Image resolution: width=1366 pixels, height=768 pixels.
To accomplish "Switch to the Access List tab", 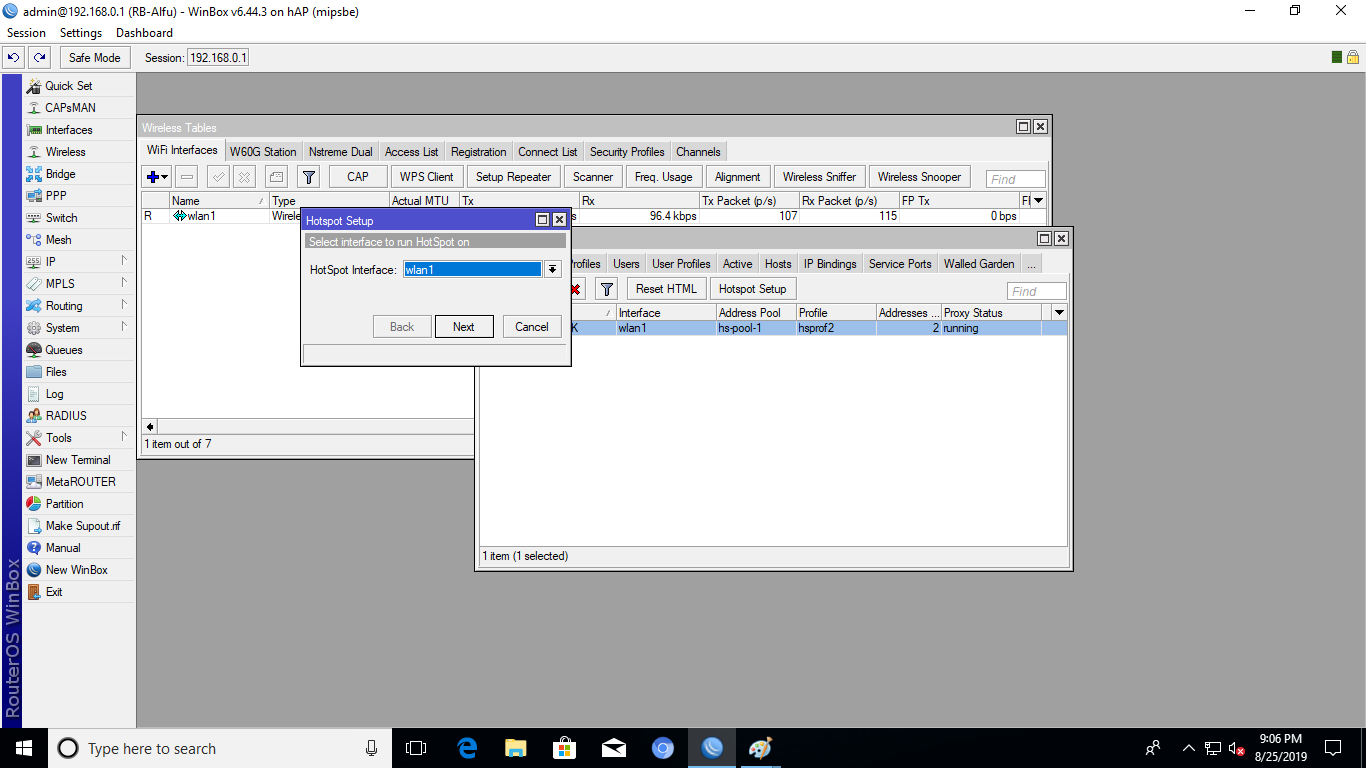I will pos(411,152).
